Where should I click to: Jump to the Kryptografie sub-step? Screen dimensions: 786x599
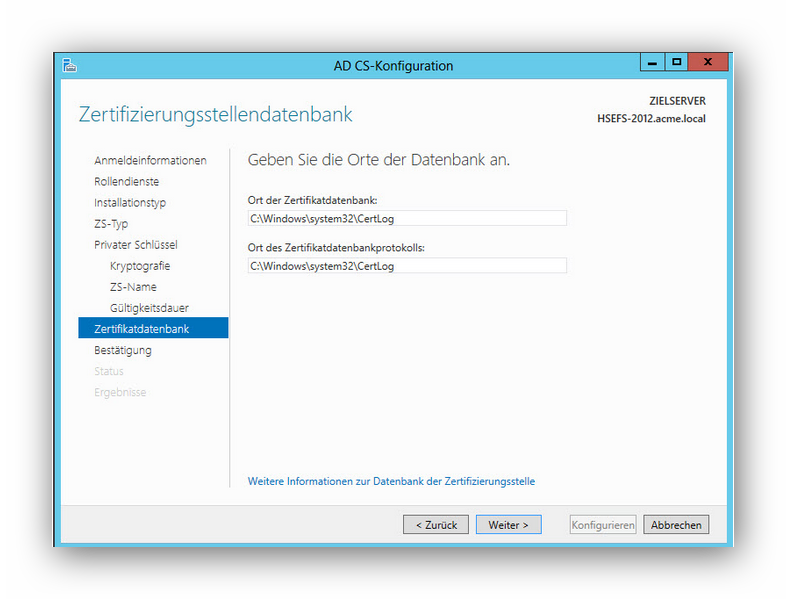140,266
